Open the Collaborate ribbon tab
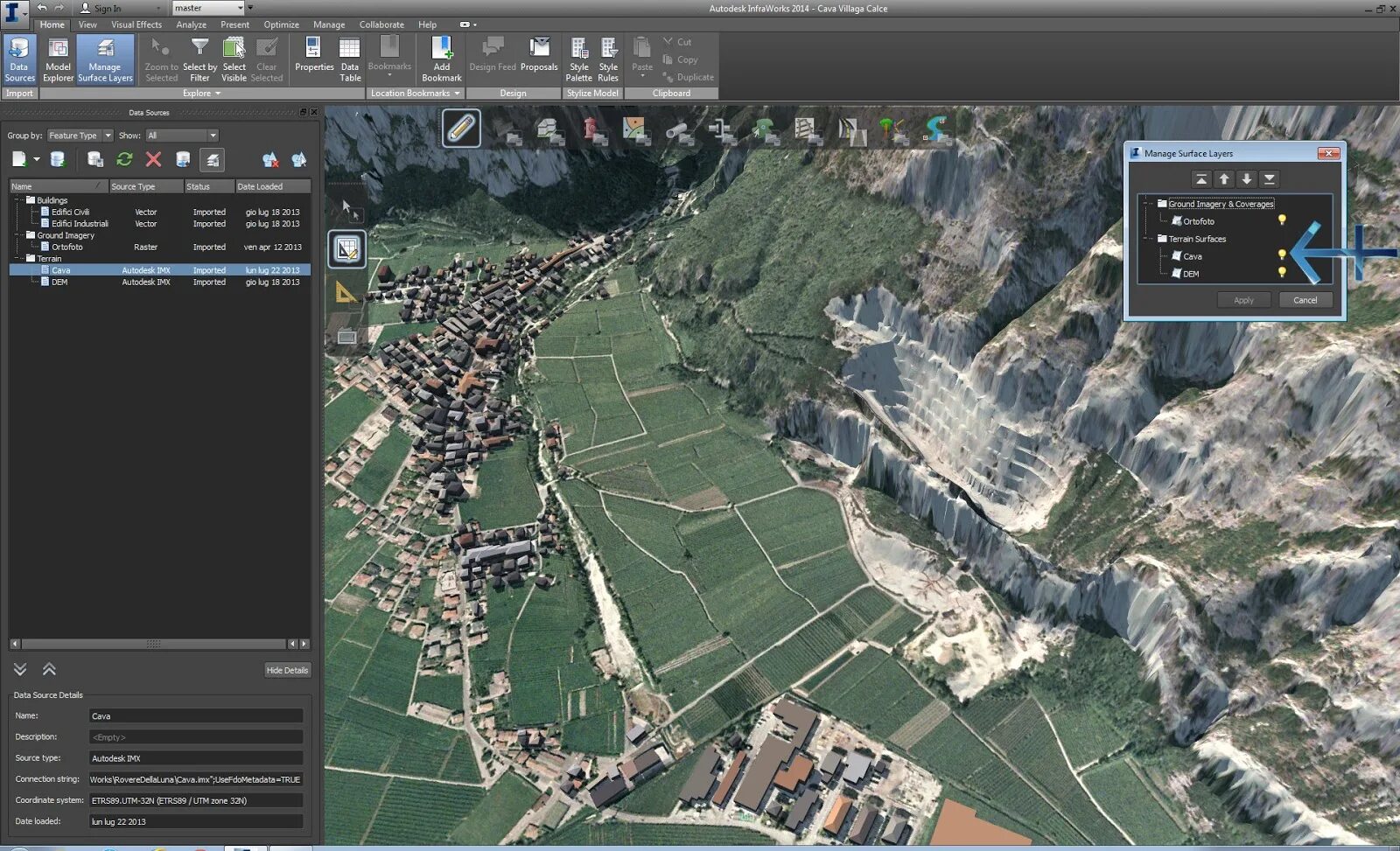Viewport: 1400px width, 851px height. tap(381, 24)
